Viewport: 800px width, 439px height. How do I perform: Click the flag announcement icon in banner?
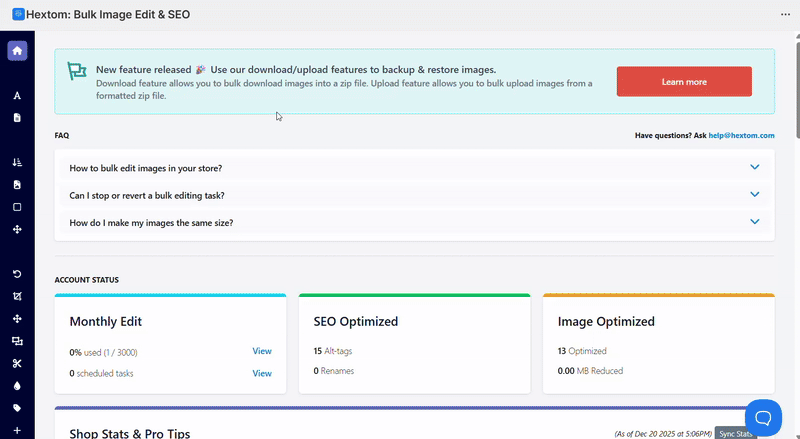[x=77, y=71]
